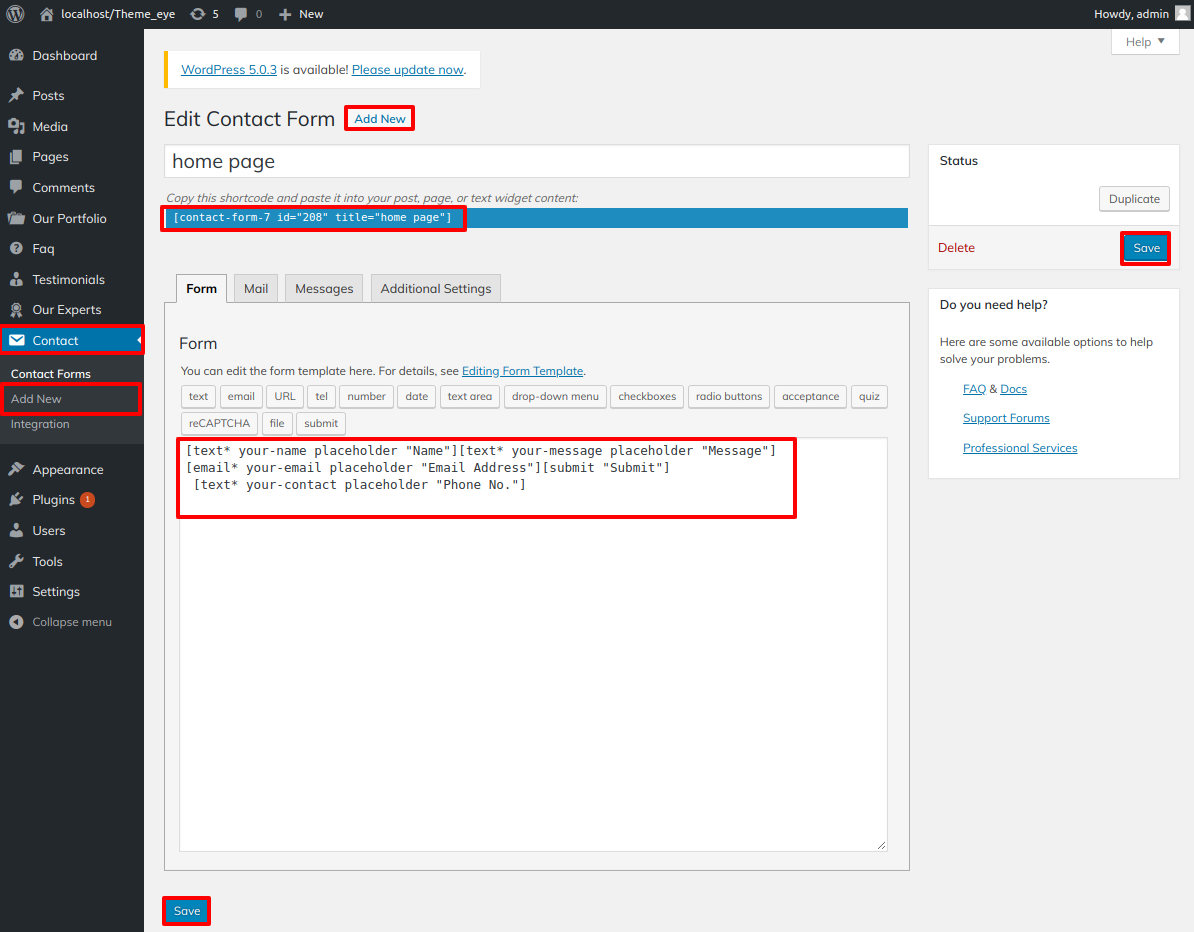Click the form textarea resize handle
This screenshot has height=932, width=1194.
point(881,845)
